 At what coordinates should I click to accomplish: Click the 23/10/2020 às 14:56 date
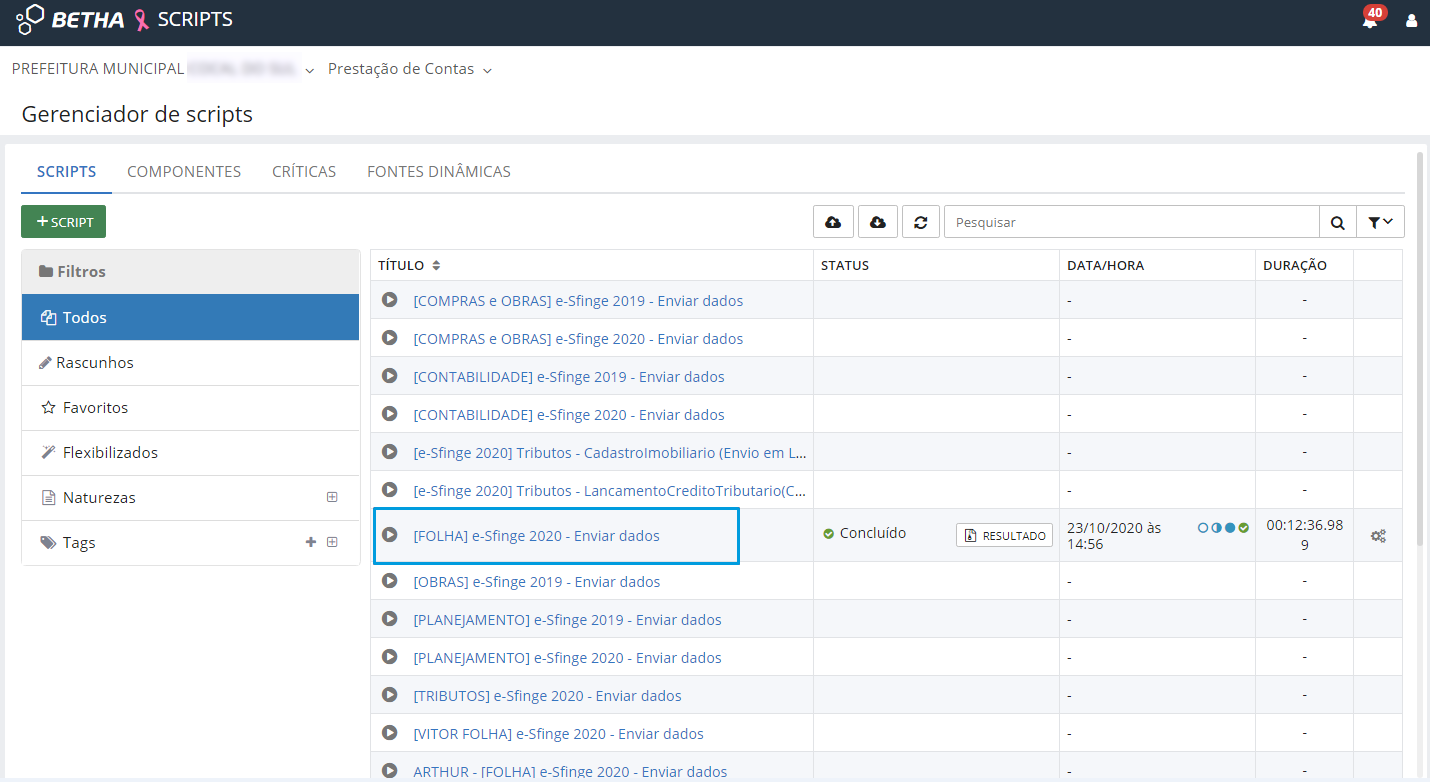coord(1115,535)
